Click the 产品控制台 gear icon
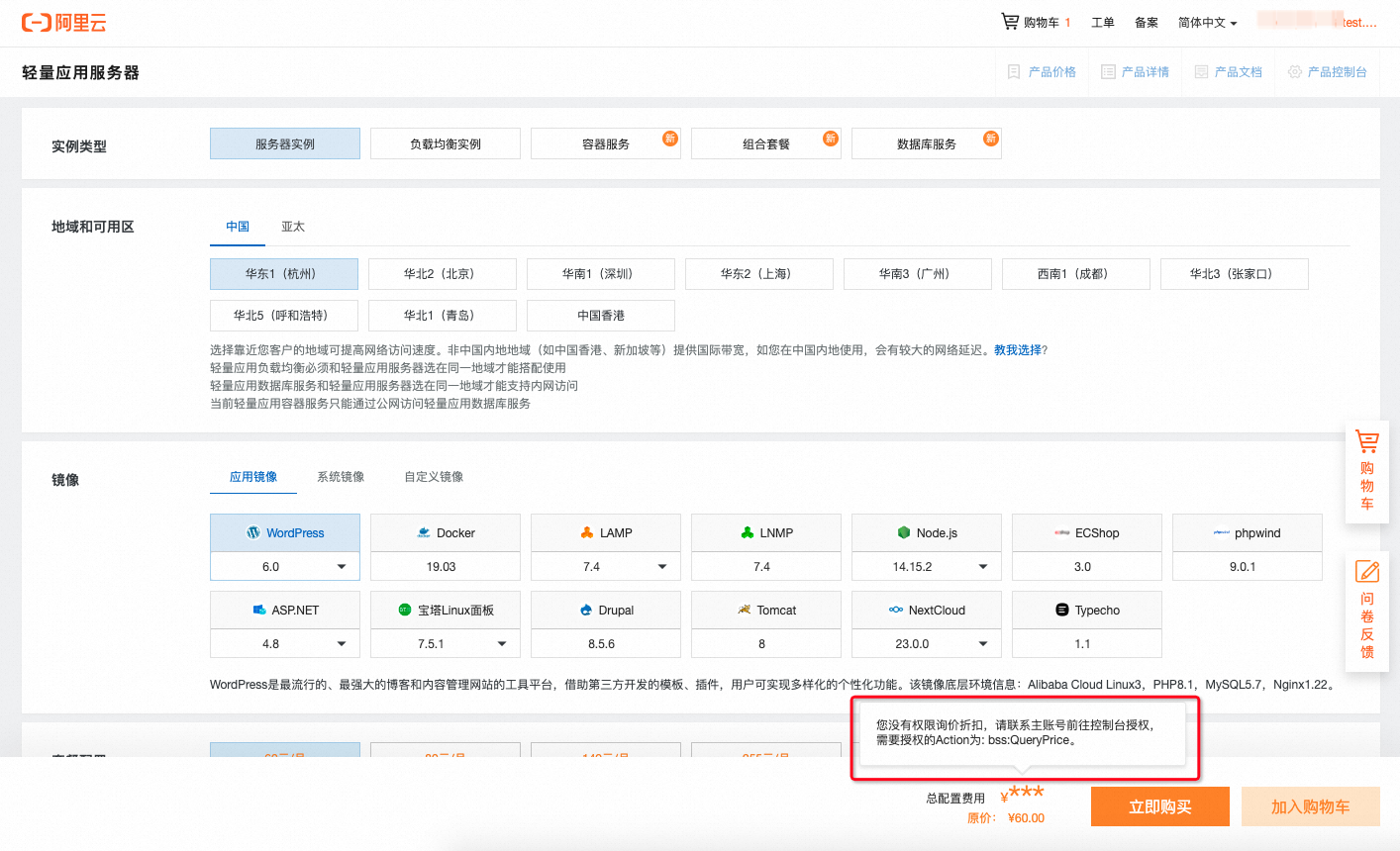This screenshot has width=1400, height=851. point(1294,72)
